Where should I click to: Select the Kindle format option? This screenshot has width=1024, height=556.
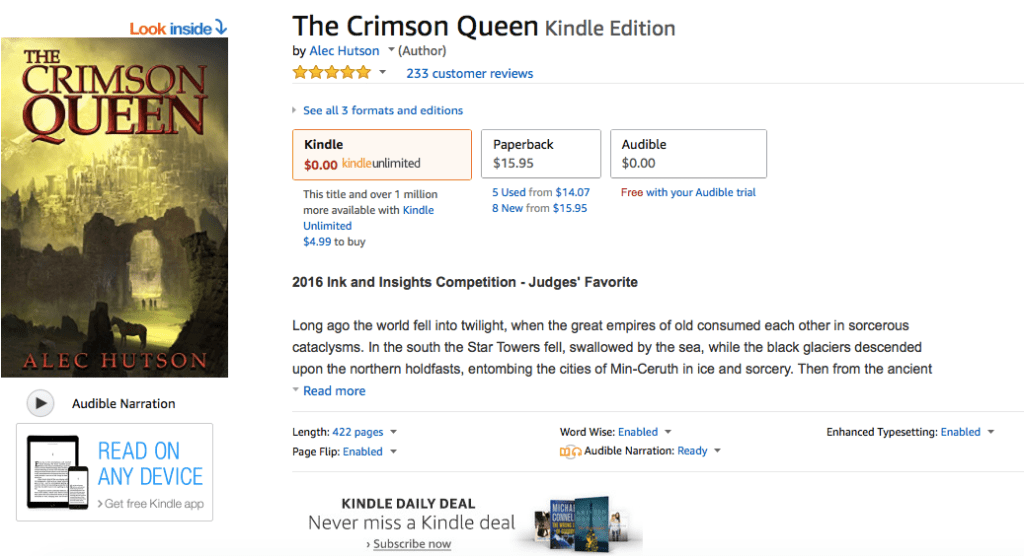381,154
